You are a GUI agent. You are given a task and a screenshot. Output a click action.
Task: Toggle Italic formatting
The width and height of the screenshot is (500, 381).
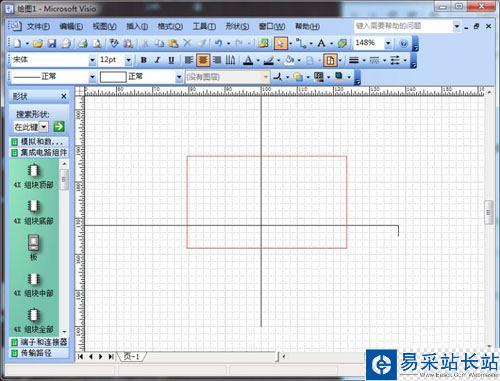click(158, 60)
